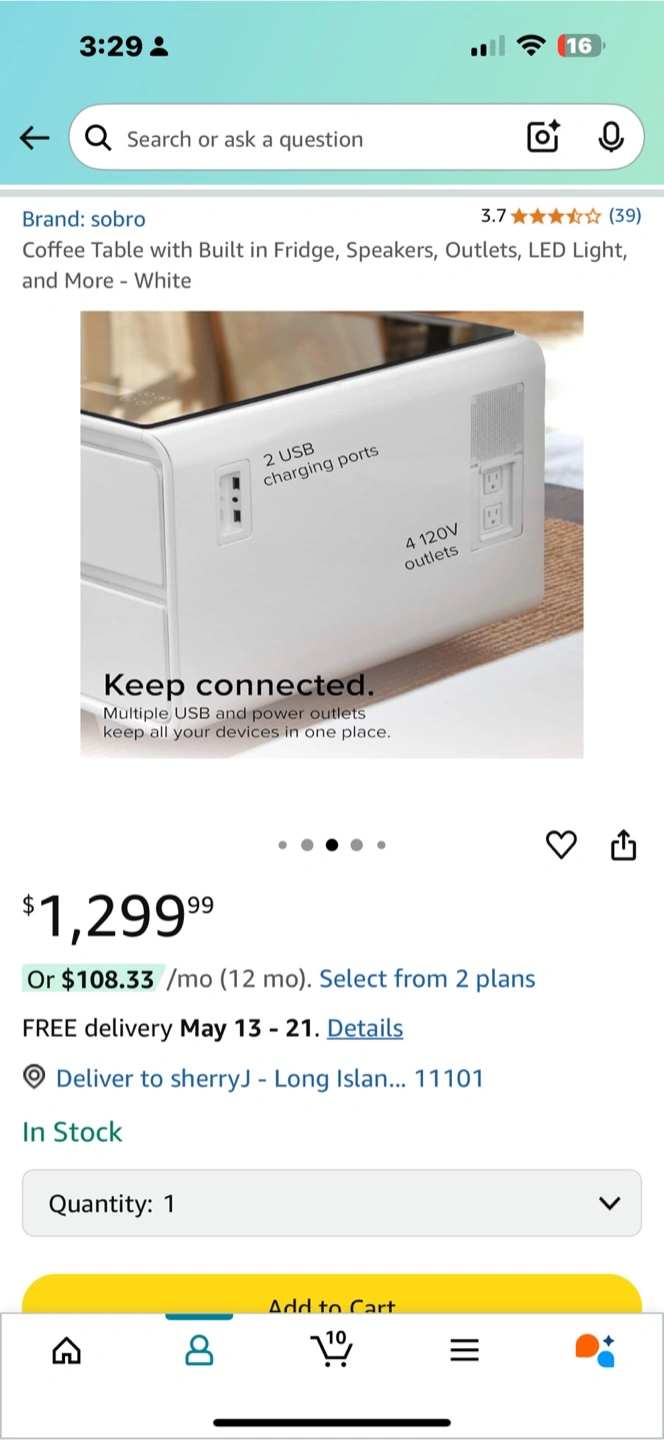Open Brand: sobro link
The height and width of the screenshot is (1440, 664).
(x=84, y=219)
